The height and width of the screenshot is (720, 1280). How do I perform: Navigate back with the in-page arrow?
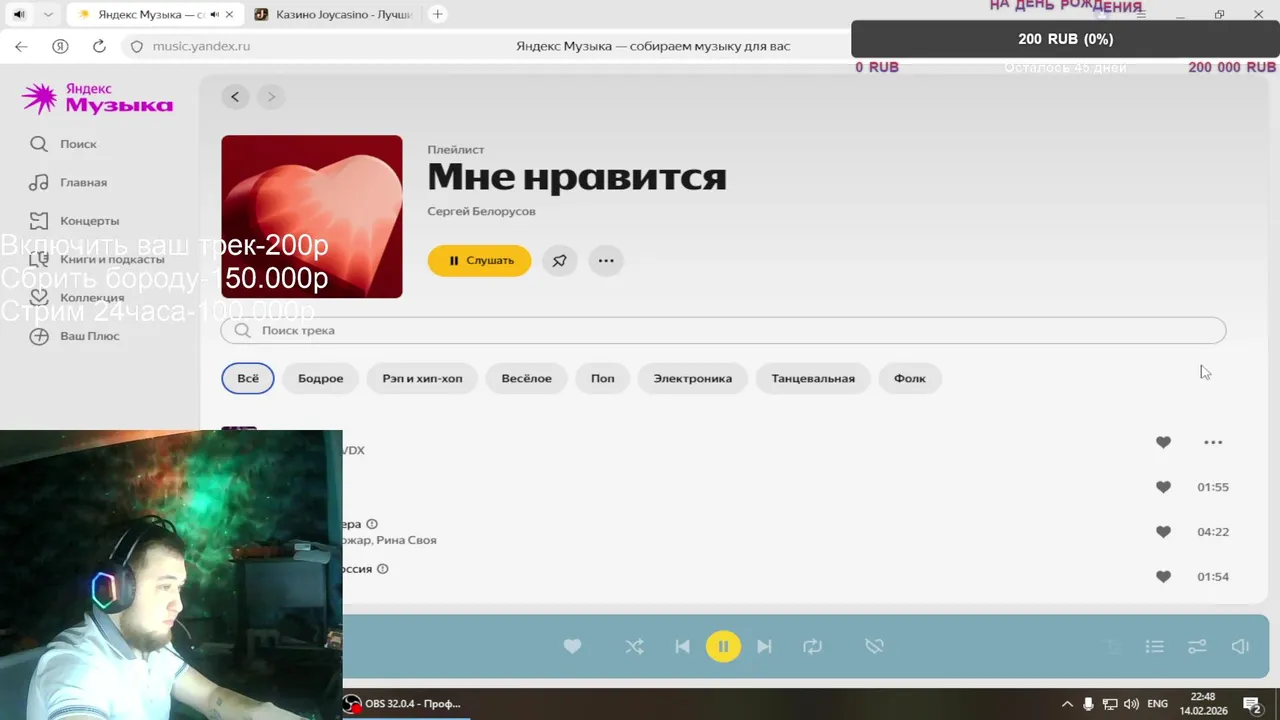point(235,97)
